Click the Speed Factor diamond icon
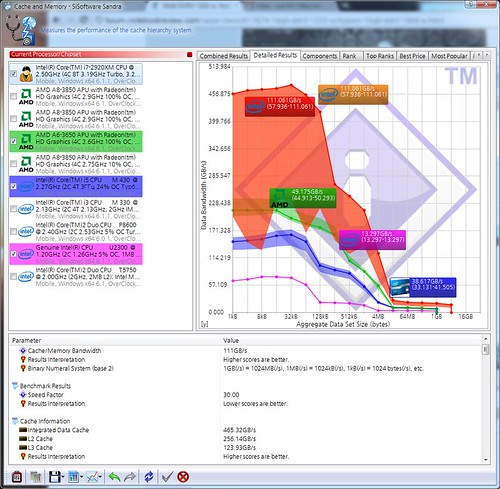 (23, 395)
